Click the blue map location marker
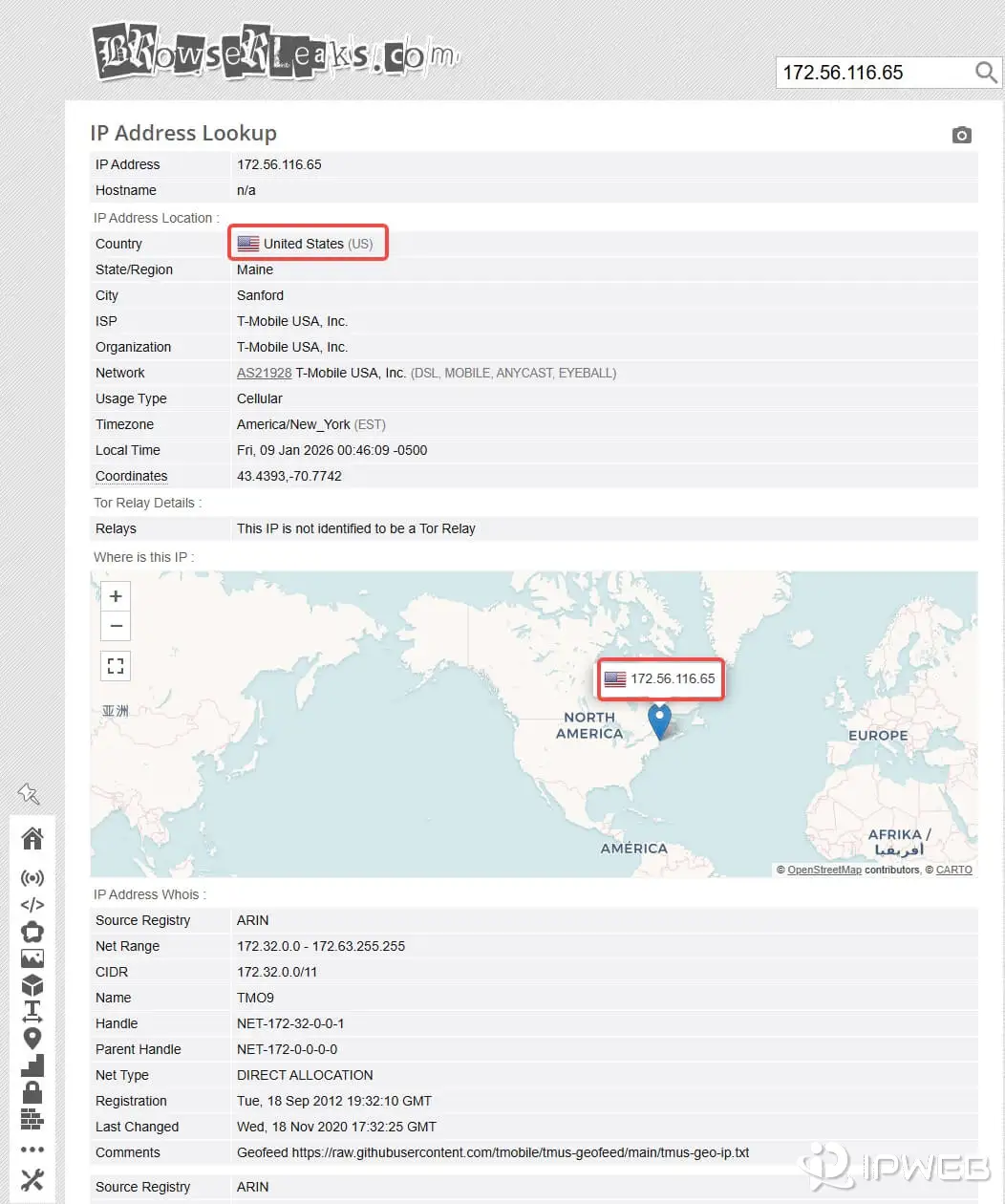1005x1204 pixels. [x=659, y=720]
